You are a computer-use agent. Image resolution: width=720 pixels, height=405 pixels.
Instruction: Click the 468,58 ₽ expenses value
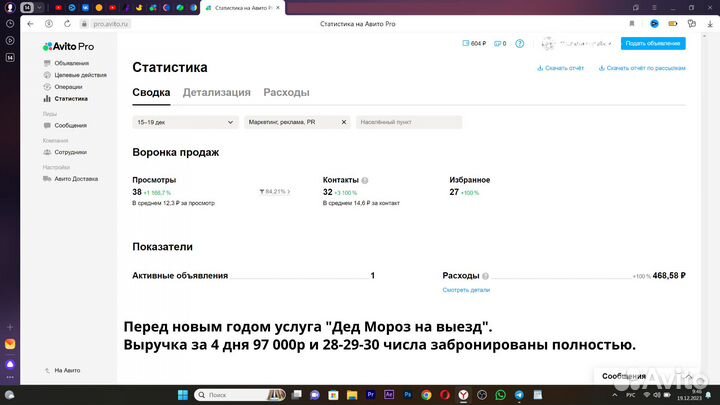click(669, 276)
